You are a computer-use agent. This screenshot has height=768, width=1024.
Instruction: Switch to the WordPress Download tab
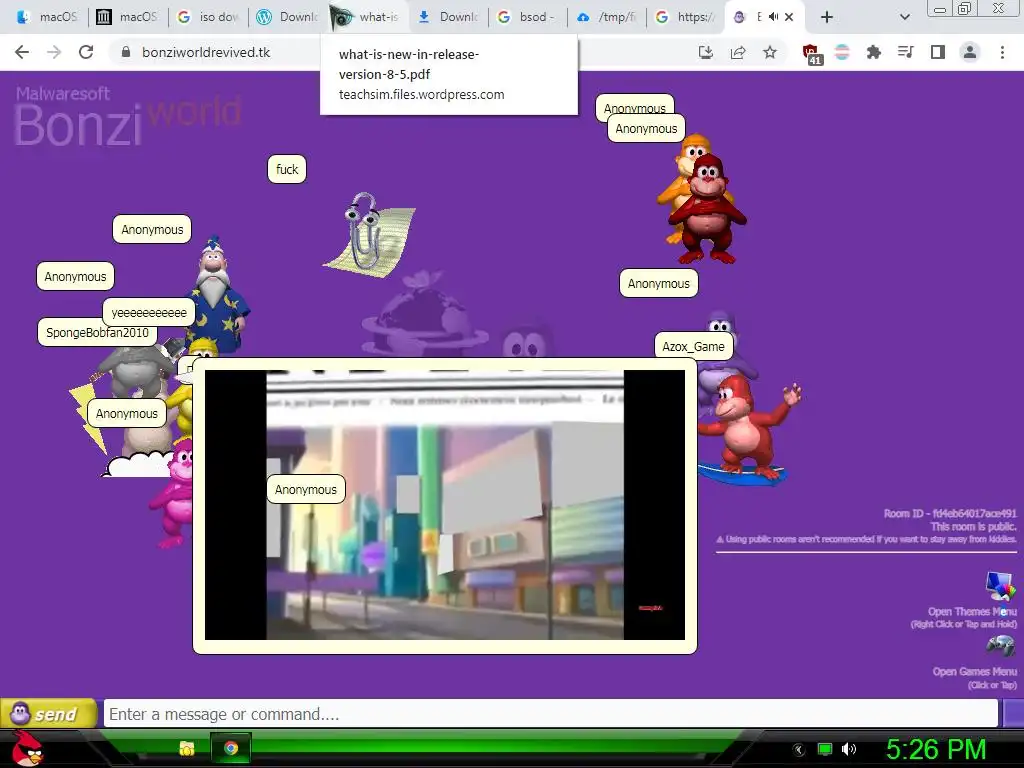coord(288,17)
